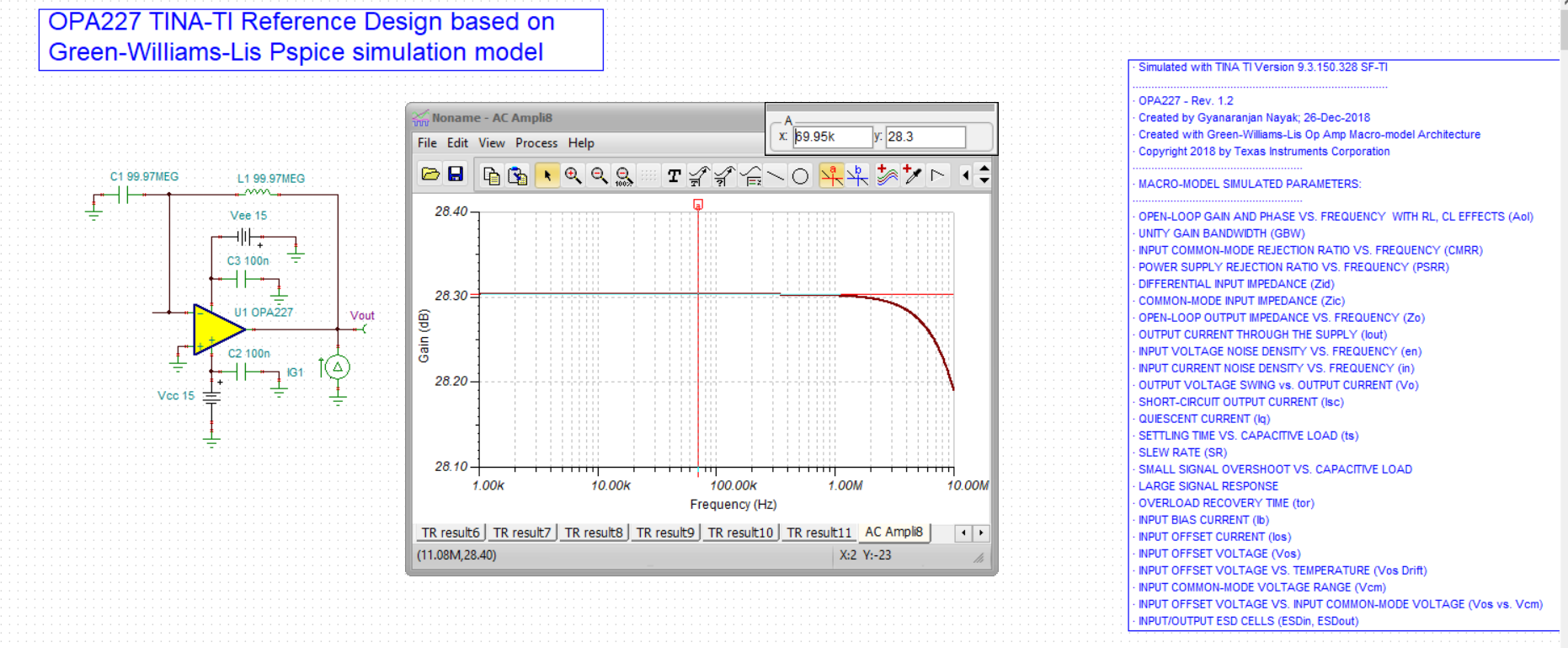Click the OPA227 - Rev. 1.2 text
The height and width of the screenshot is (648, 1568).
(x=1186, y=100)
